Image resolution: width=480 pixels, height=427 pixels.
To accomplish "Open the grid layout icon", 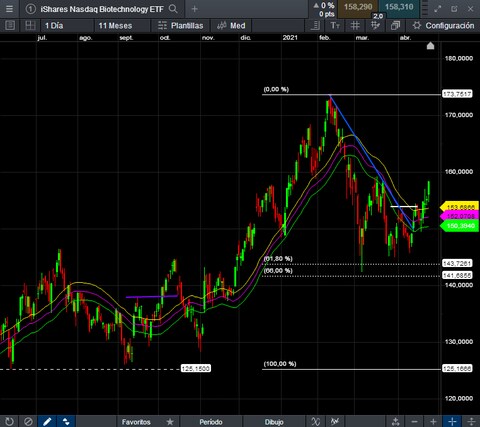I will [x=30, y=26].
